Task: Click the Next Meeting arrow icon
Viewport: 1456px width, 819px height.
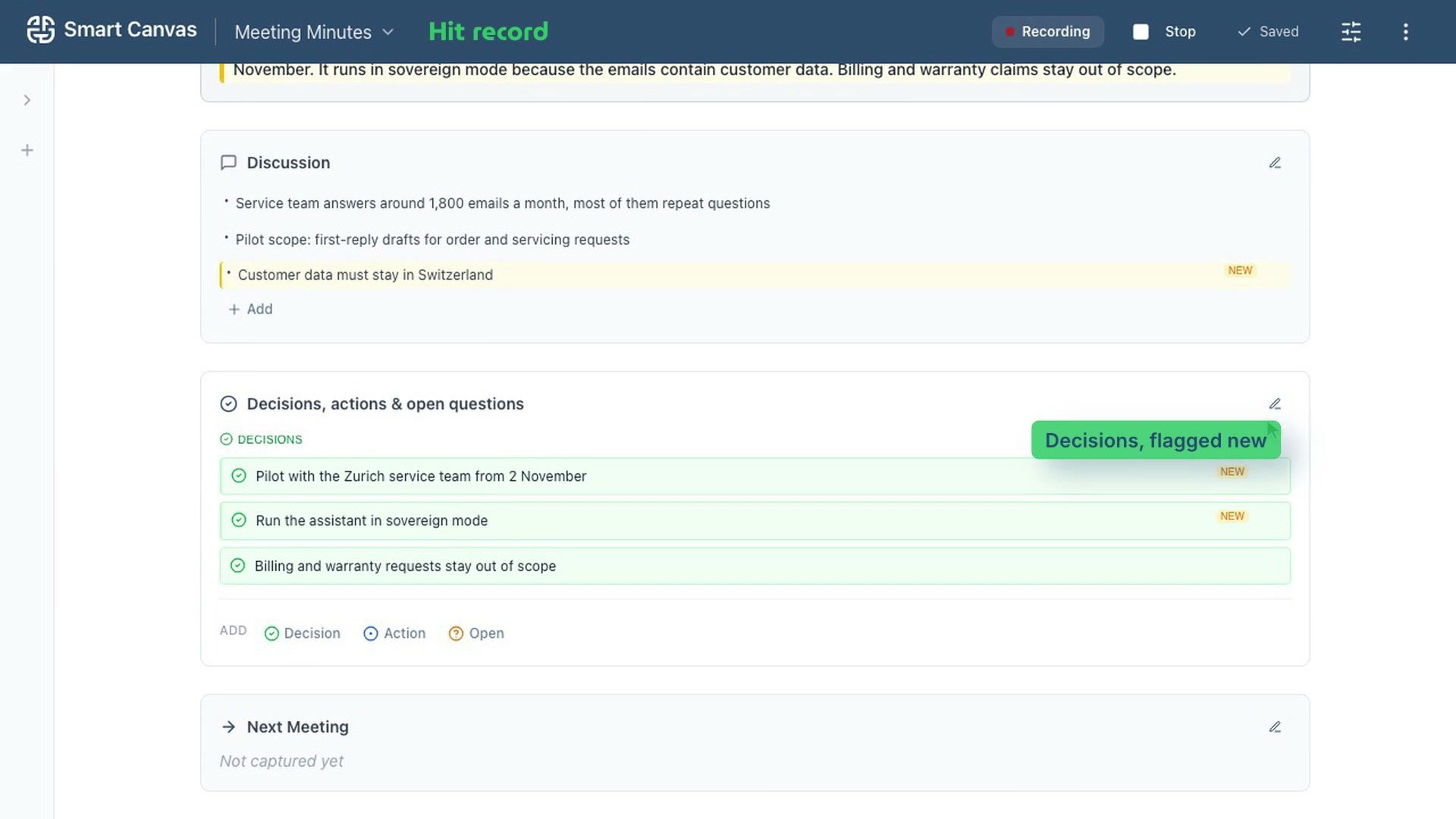Action: point(228,727)
